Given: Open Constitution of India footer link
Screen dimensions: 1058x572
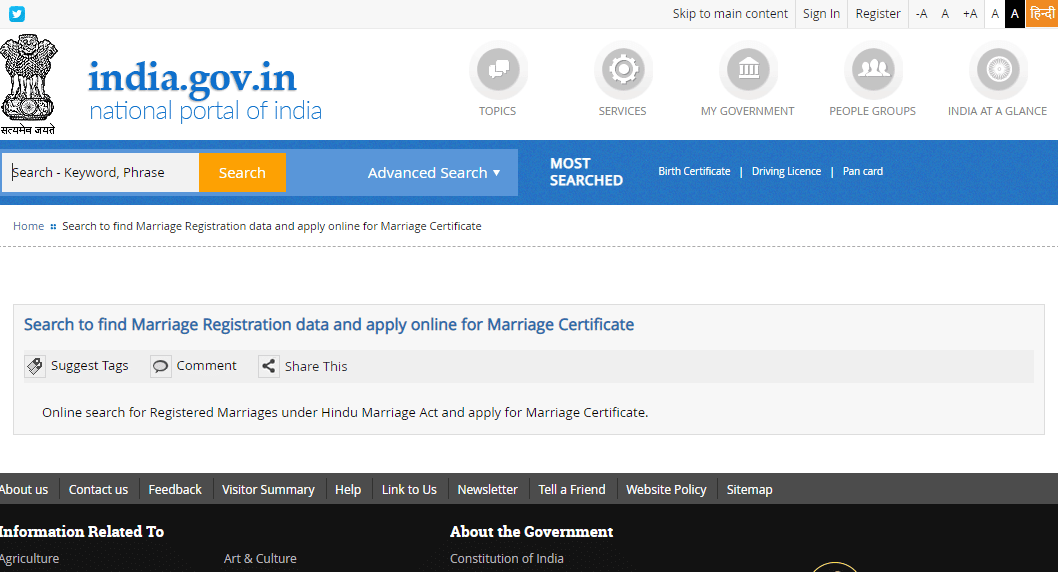Looking at the screenshot, I should pyautogui.click(x=507, y=559).
